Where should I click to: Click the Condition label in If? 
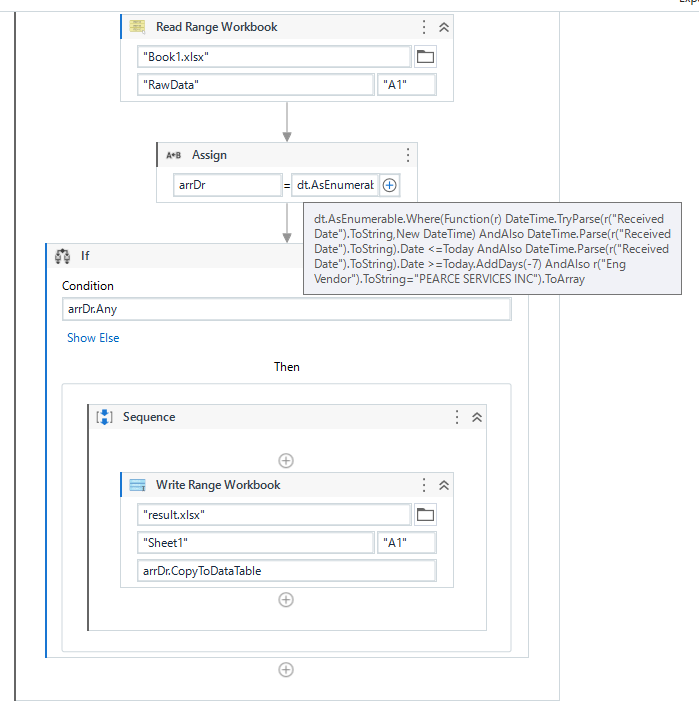(88, 286)
